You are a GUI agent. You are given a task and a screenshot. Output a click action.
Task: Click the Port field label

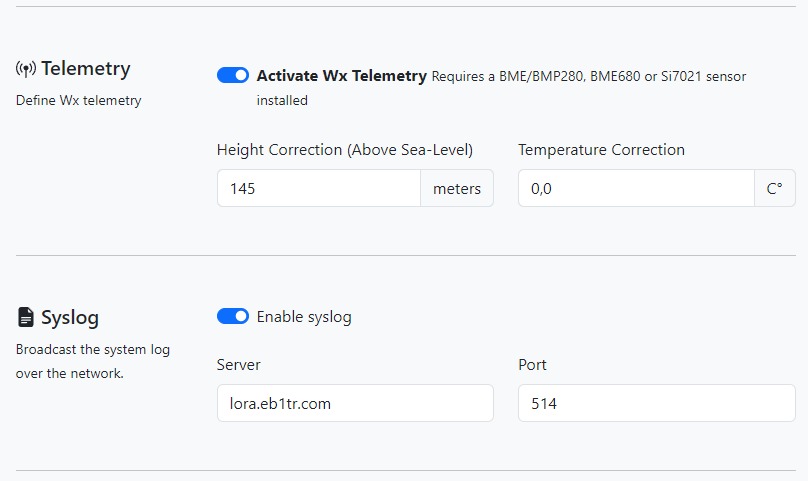pos(532,365)
